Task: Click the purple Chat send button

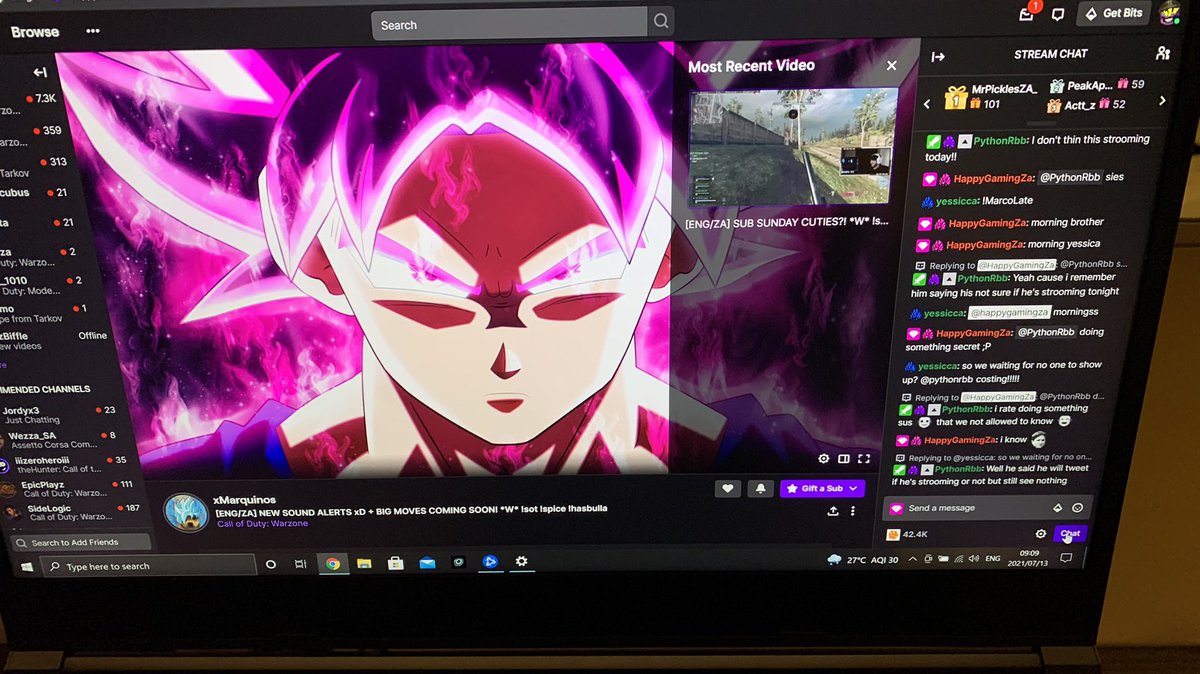Action: 1070,533
